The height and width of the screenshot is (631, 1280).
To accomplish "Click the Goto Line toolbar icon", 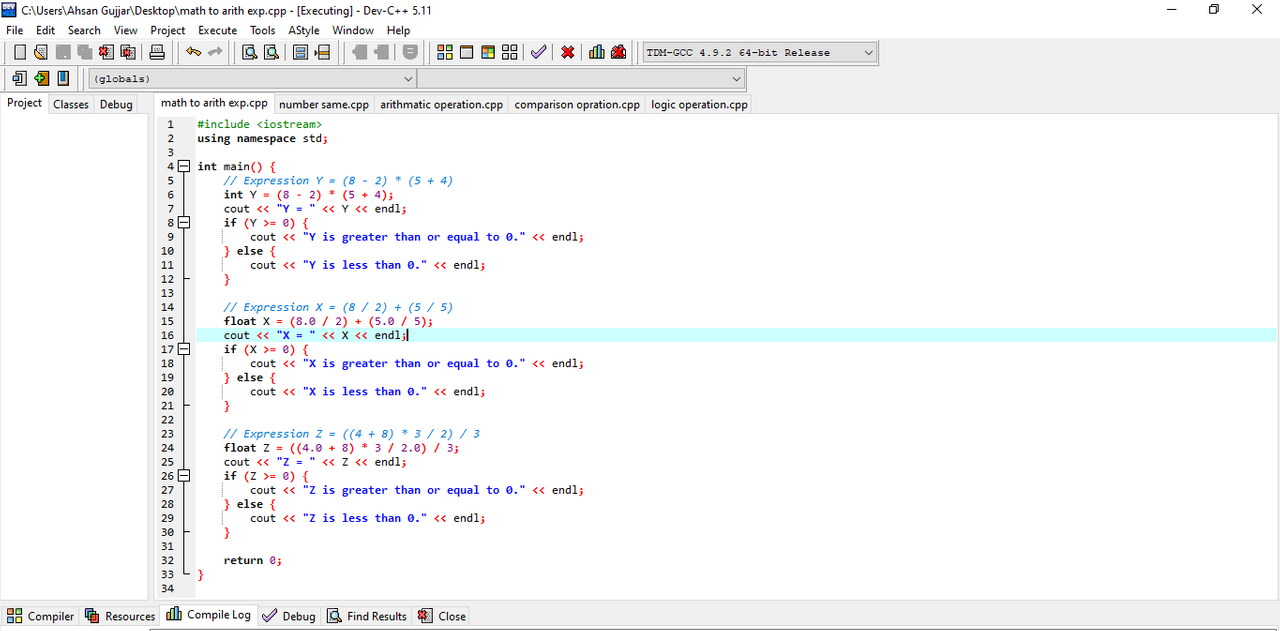I will point(322,52).
